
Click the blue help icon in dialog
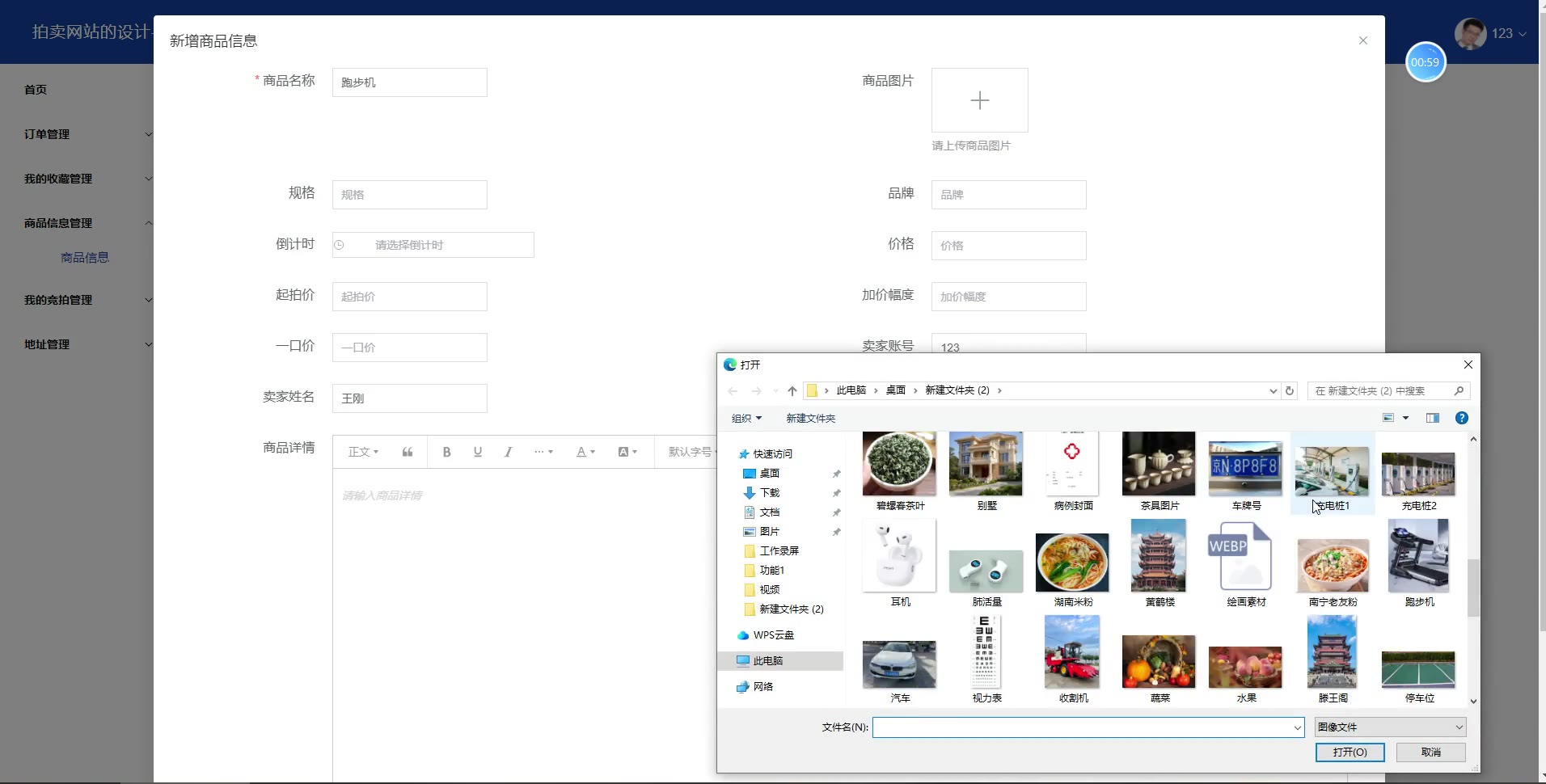click(x=1461, y=418)
